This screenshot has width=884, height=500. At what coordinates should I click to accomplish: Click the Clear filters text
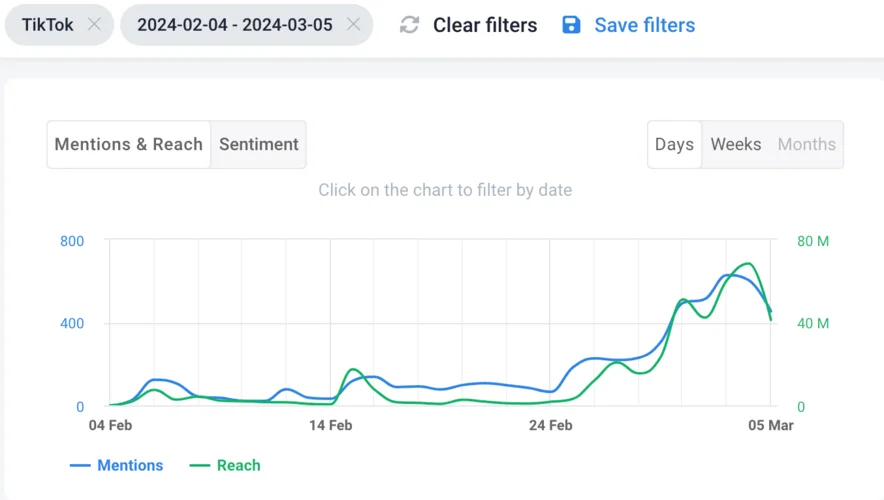[484, 25]
